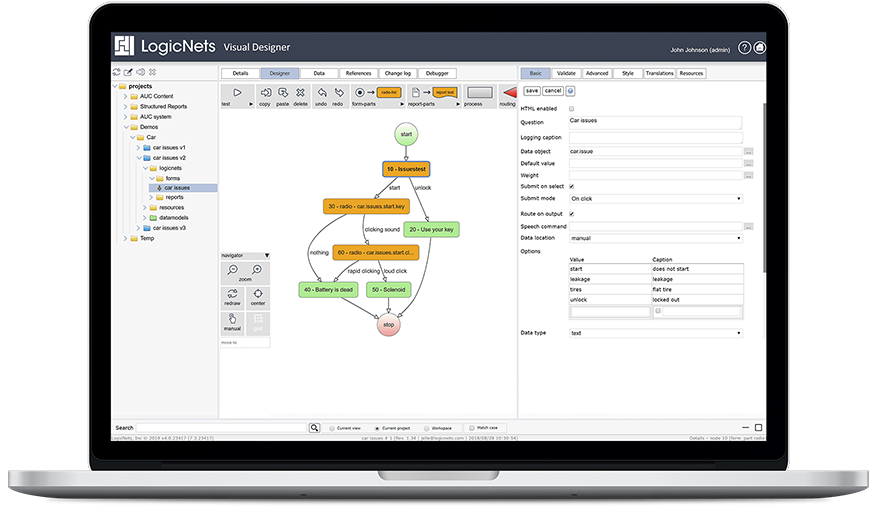The image size is (876, 515).
Task: Toggle the Route on output checkbox
Action: (572, 213)
